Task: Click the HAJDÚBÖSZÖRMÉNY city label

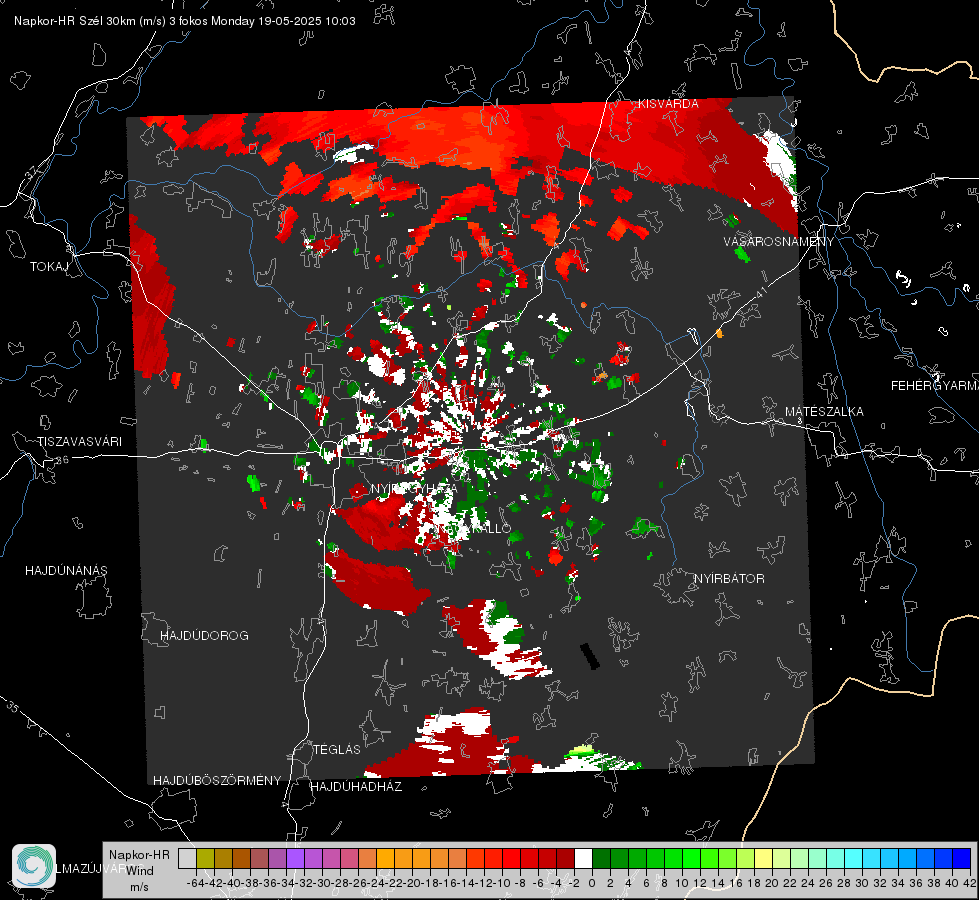Action: [217, 780]
